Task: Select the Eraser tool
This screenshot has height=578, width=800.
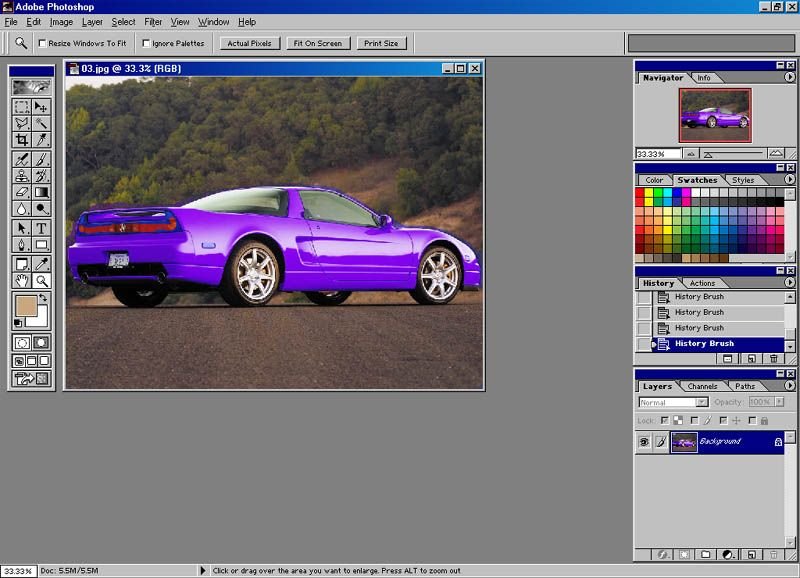Action: coord(21,192)
